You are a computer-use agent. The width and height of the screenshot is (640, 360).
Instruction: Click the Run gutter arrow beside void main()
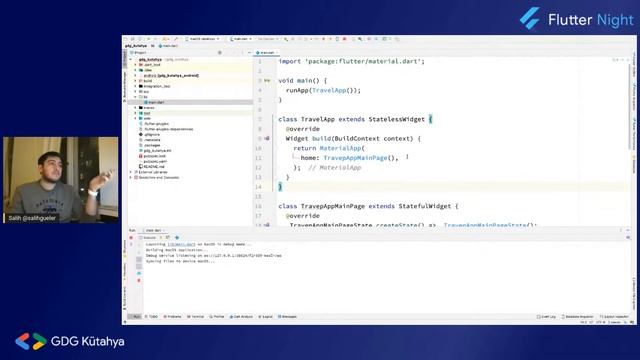pos(267,81)
